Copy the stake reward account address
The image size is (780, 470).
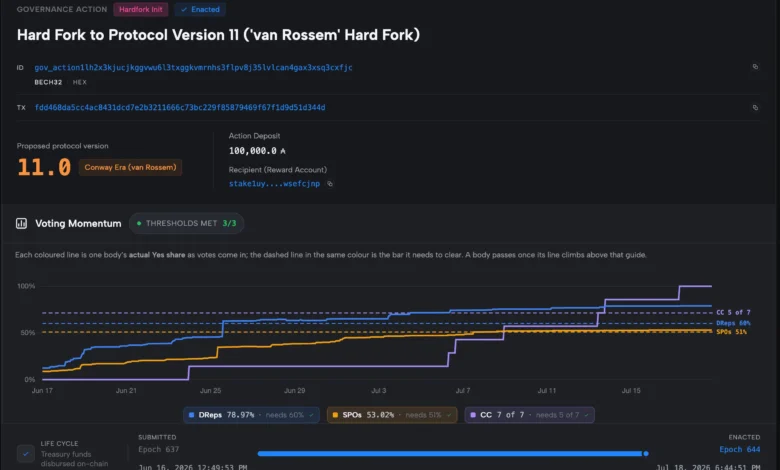click(330, 184)
